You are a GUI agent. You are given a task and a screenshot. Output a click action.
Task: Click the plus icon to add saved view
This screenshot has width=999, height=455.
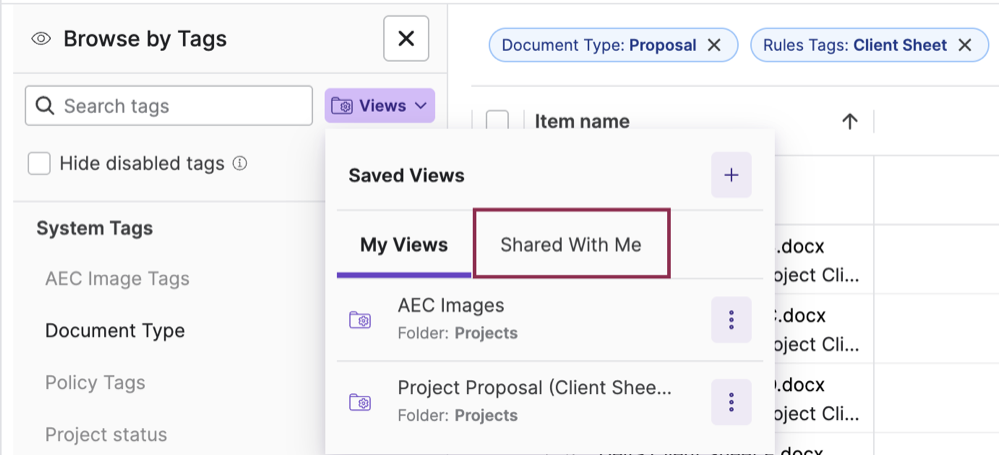point(731,176)
